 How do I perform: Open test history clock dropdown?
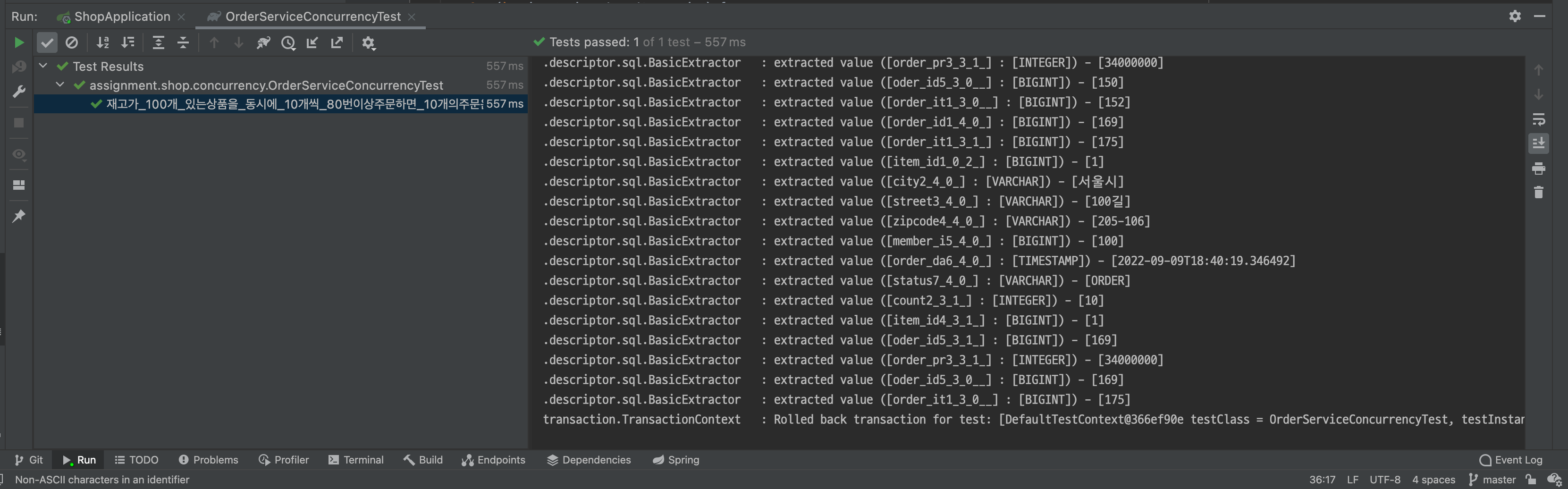[x=288, y=42]
